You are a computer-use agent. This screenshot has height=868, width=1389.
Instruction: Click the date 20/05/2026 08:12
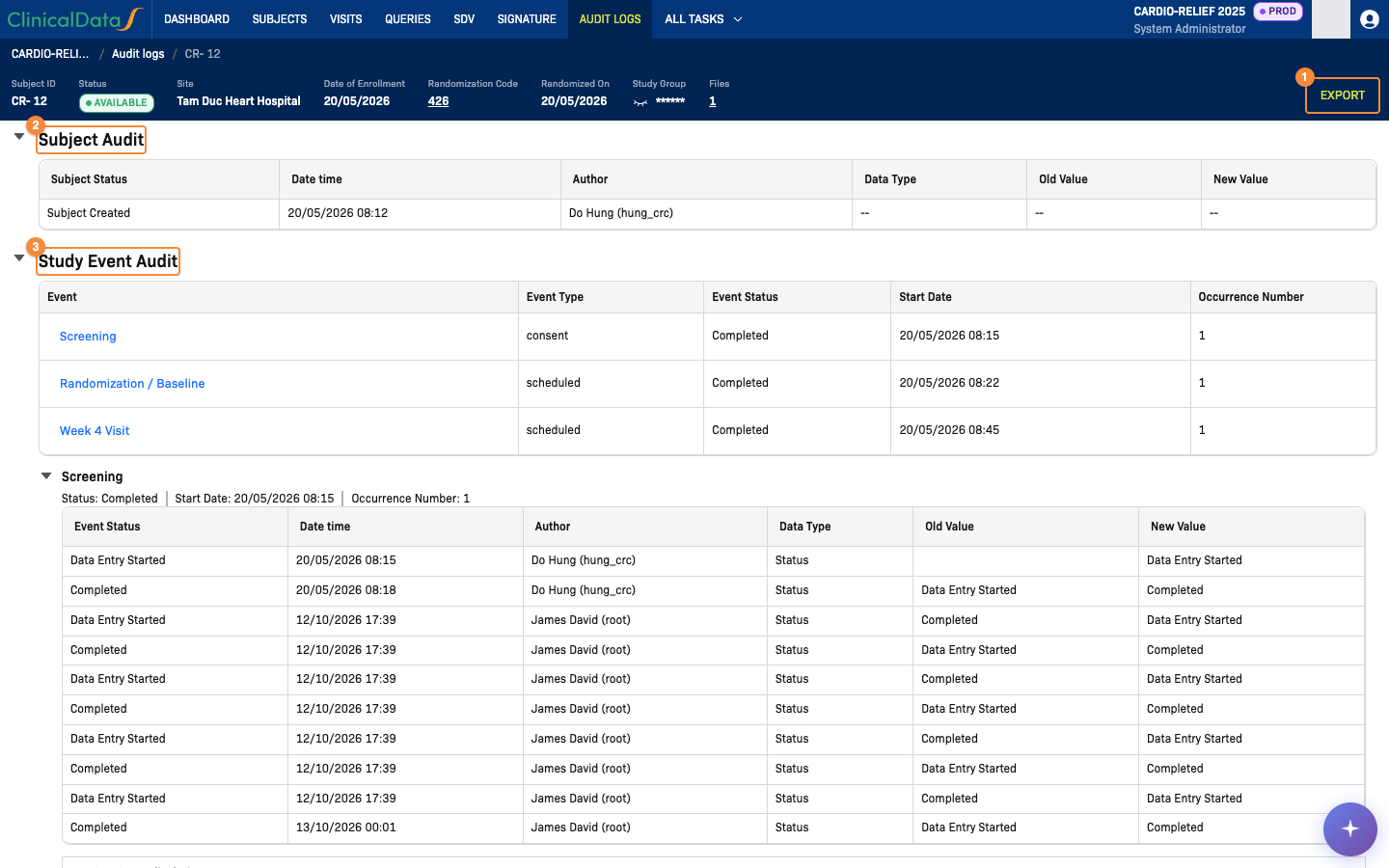pyautogui.click(x=338, y=213)
